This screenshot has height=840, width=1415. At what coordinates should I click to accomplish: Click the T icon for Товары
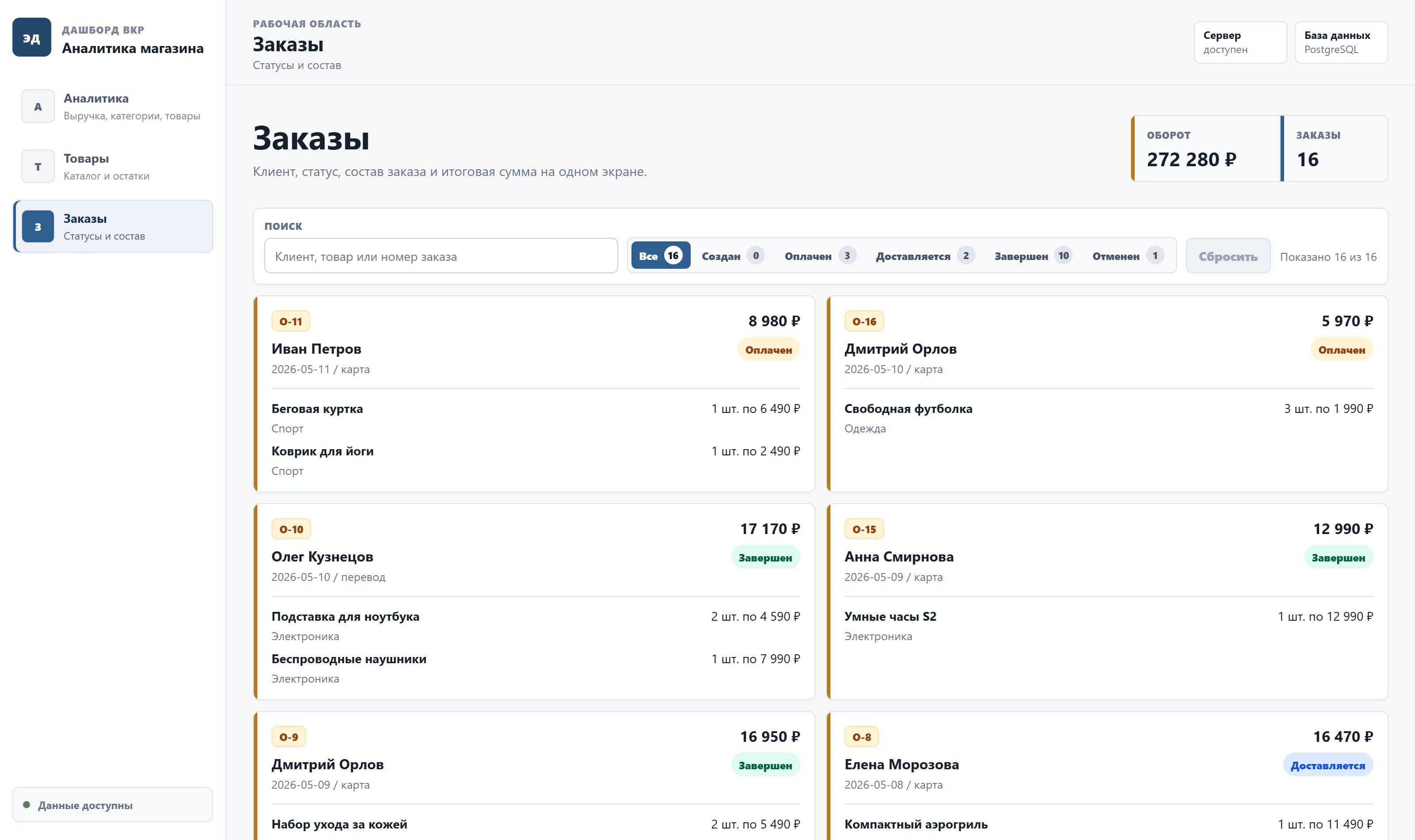click(x=38, y=166)
